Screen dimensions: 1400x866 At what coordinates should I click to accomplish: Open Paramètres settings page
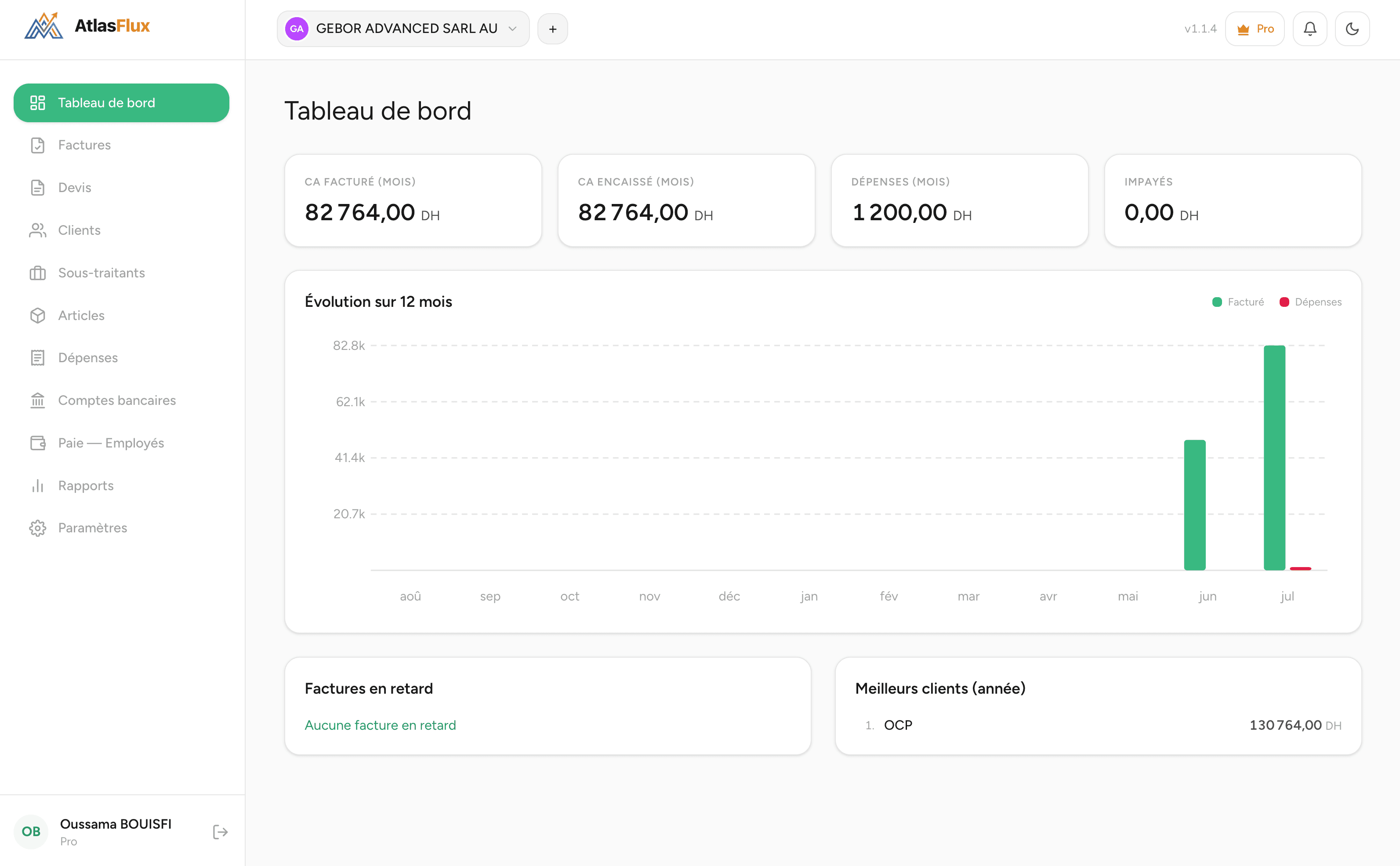(x=121, y=528)
